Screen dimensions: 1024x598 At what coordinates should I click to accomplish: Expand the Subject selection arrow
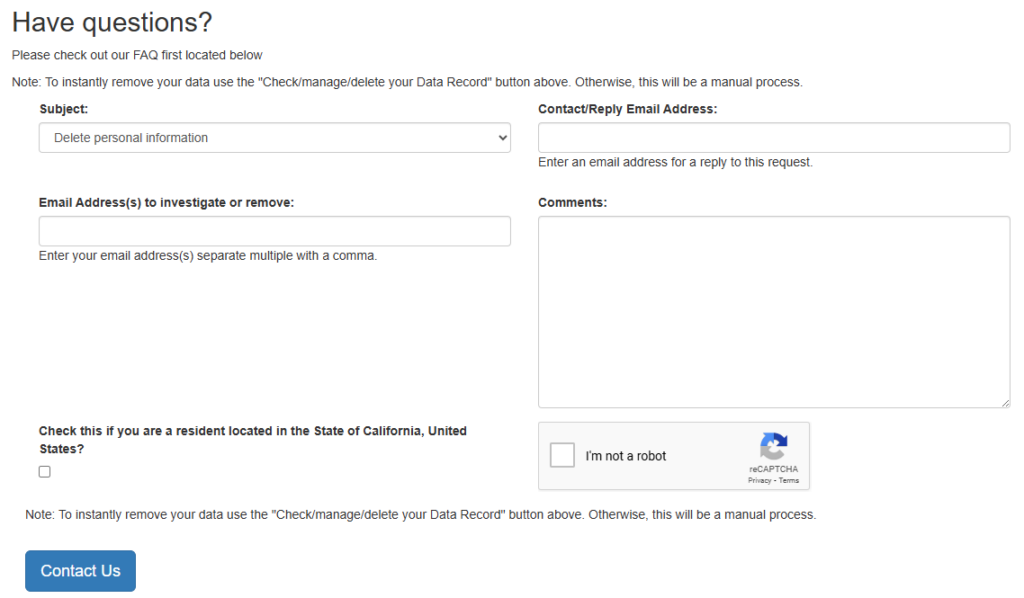click(x=503, y=137)
